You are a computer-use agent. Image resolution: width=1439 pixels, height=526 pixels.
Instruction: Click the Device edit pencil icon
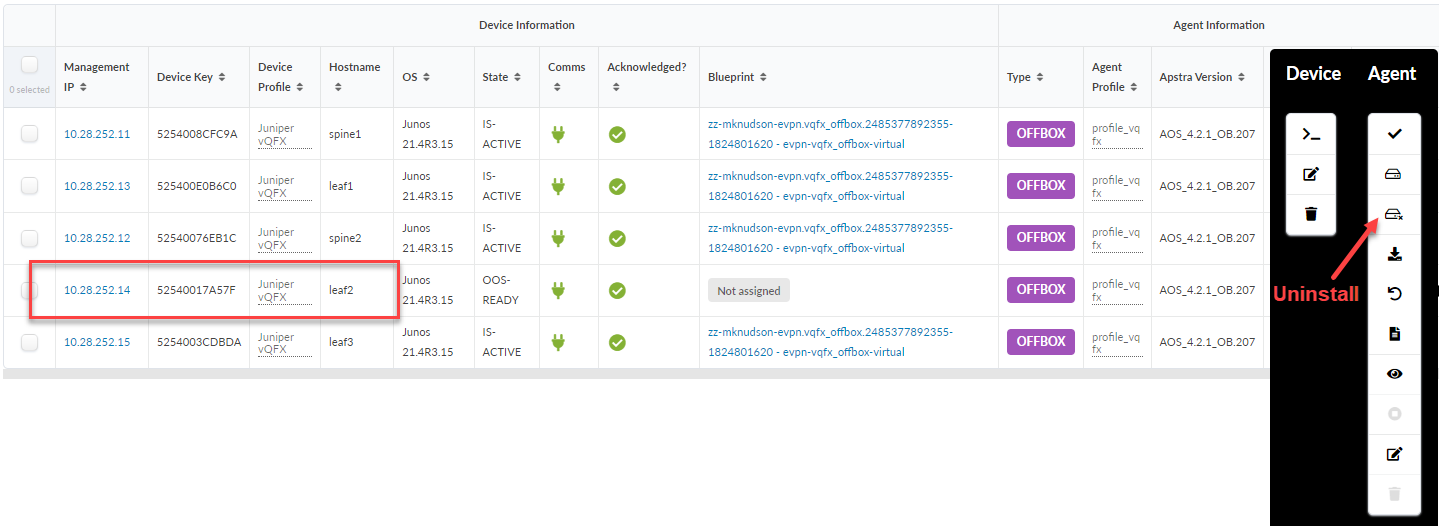1311,174
